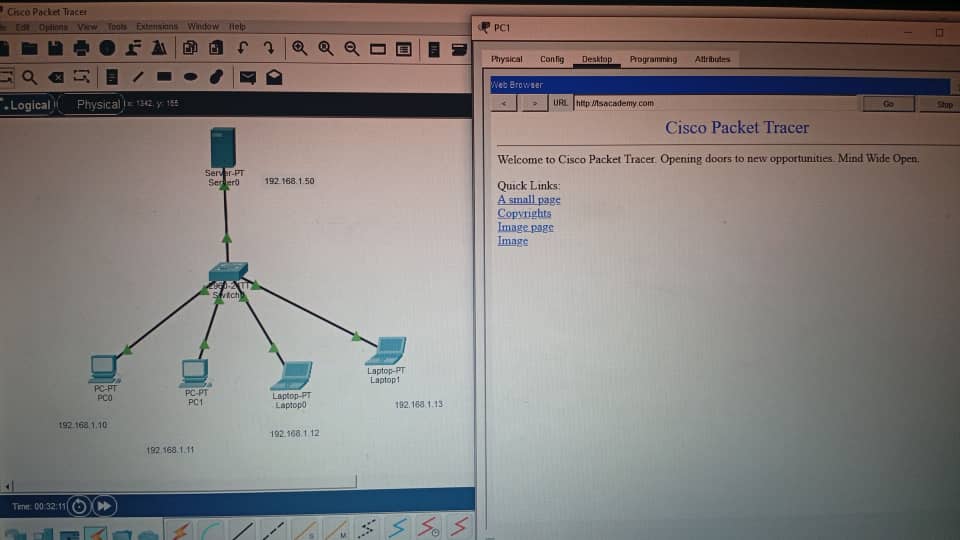Select the Delete tool
Viewport: 960px width, 540px height.
[56, 77]
